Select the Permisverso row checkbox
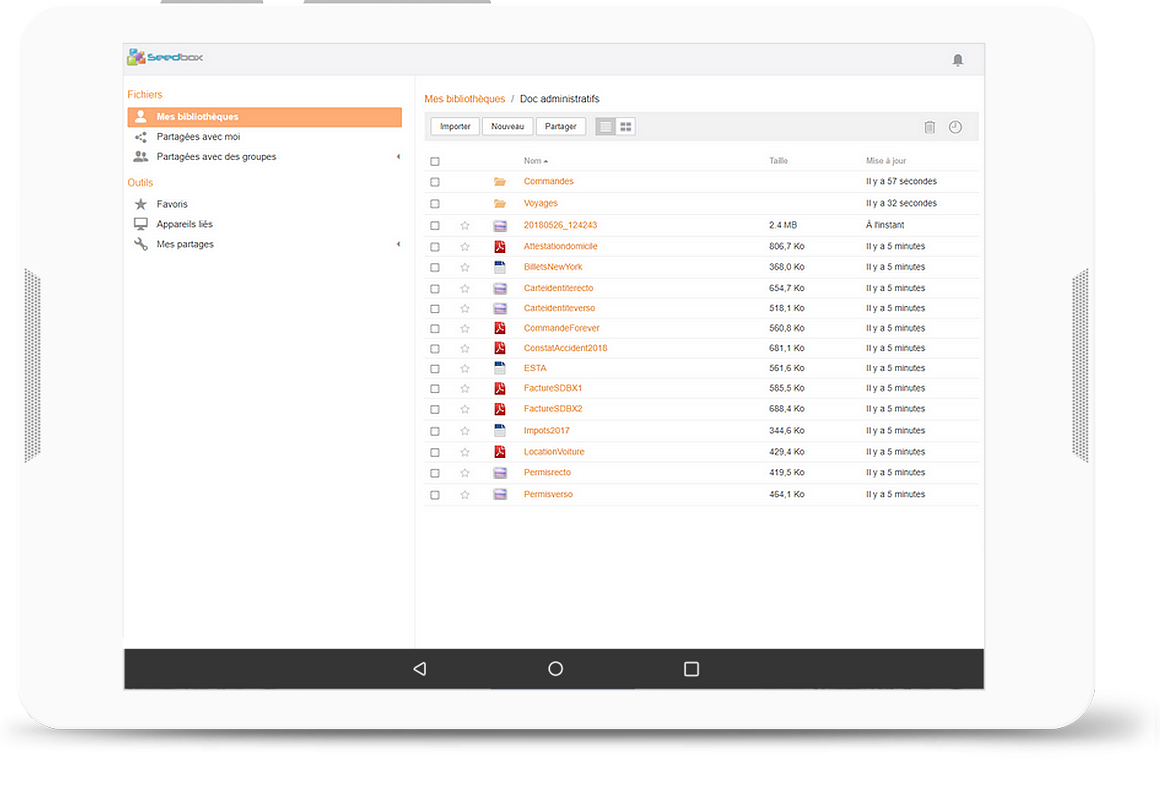The height and width of the screenshot is (785, 1160). click(435, 495)
